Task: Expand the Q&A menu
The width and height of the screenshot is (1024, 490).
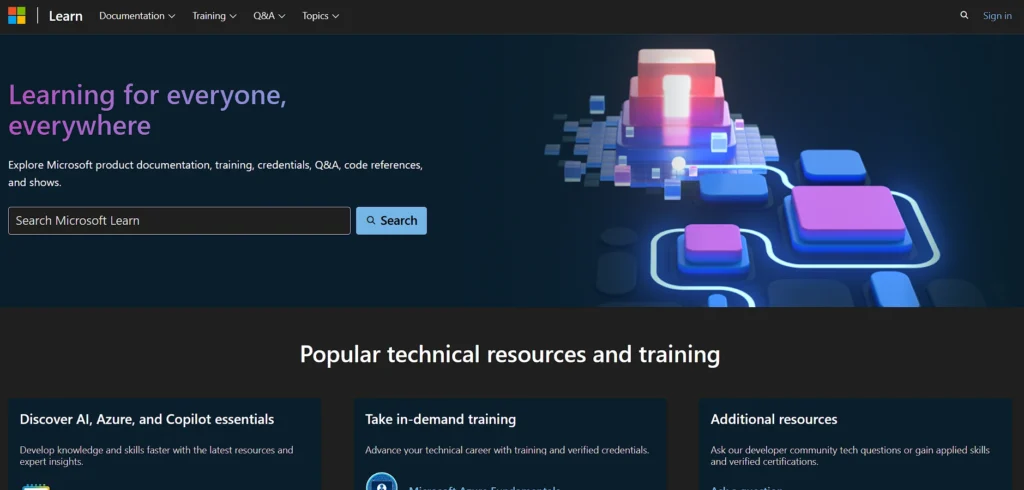Action: coord(269,16)
